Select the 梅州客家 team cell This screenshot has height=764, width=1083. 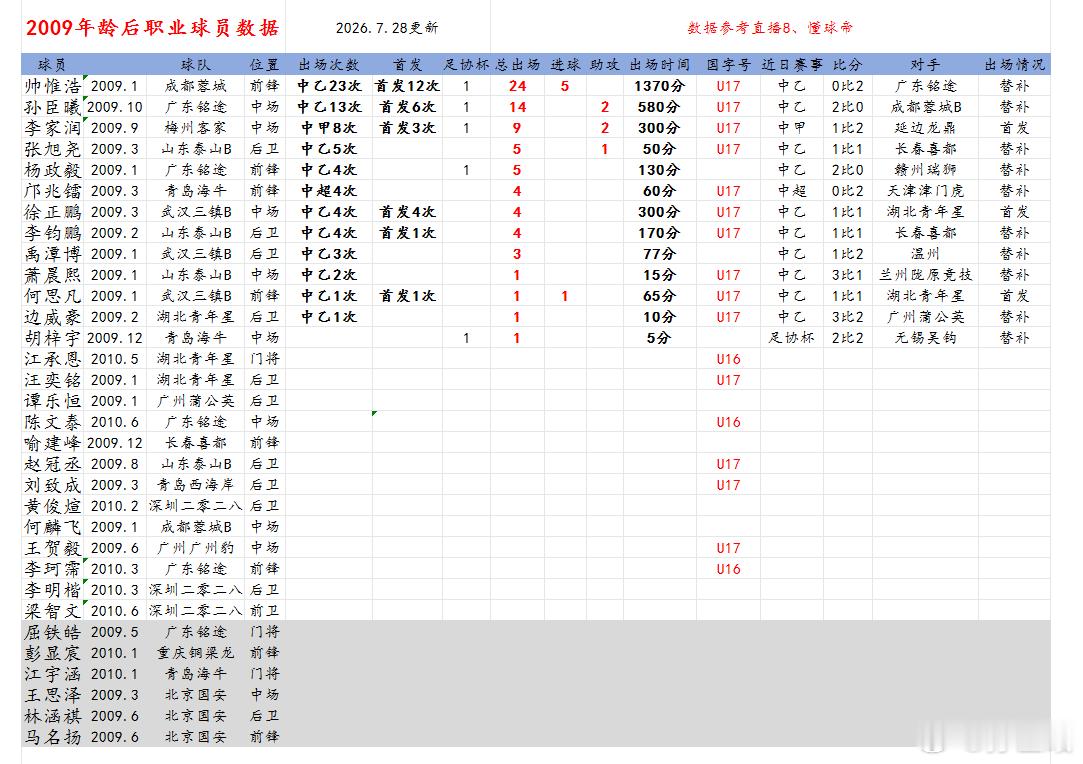point(195,128)
